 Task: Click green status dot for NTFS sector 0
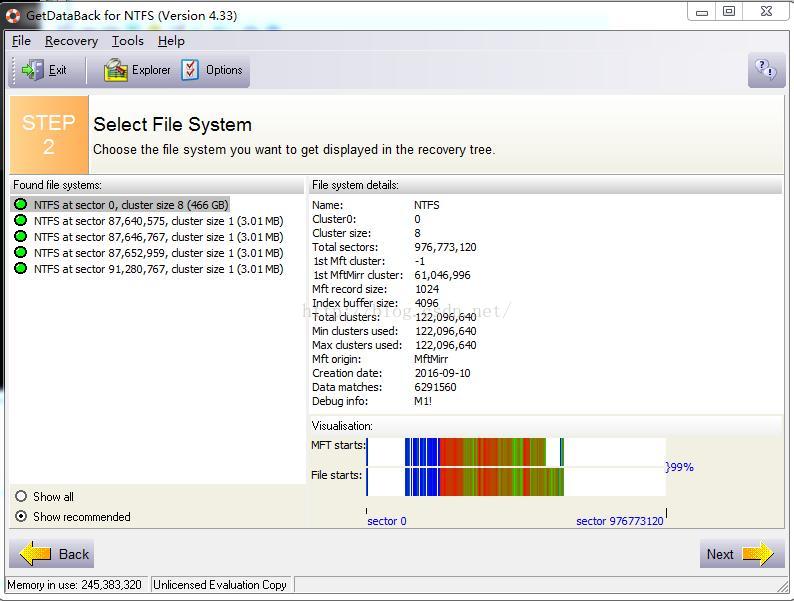click(x=21, y=205)
